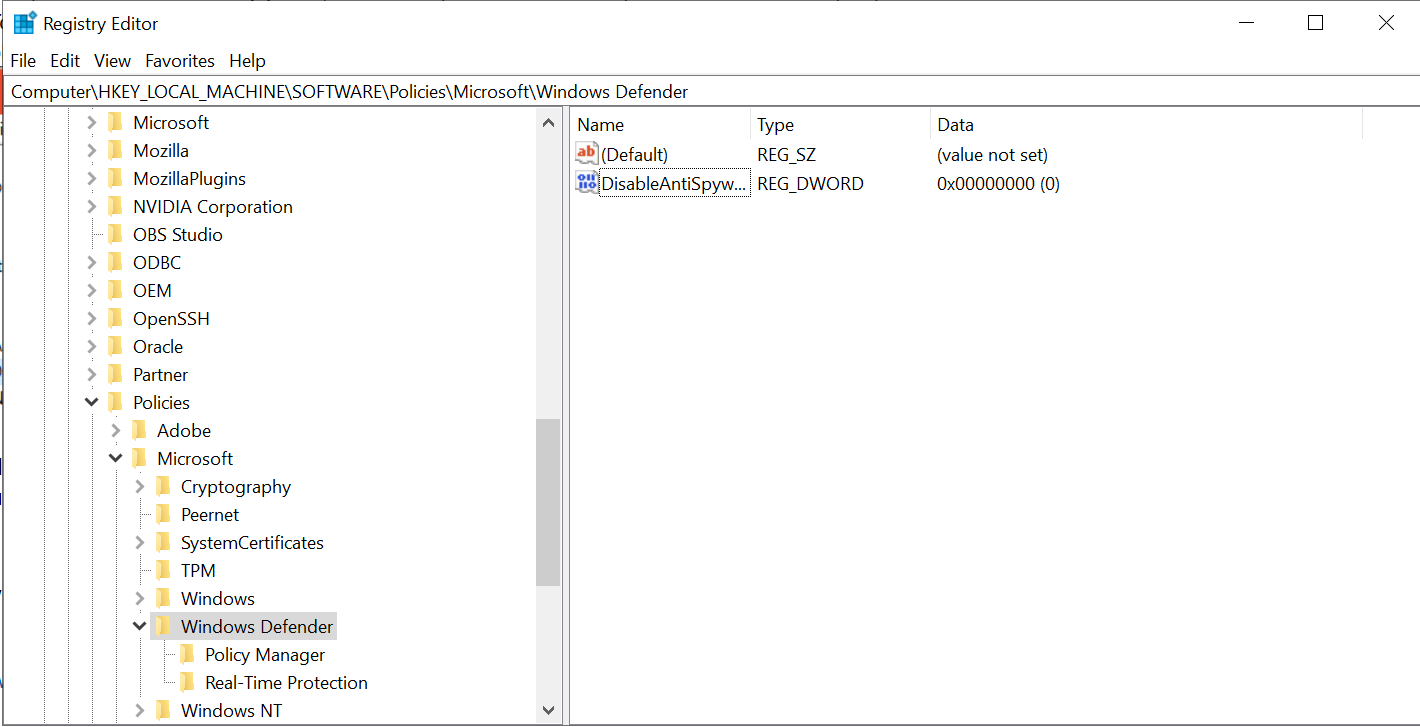Click the SystemCertificates folder icon
1420x727 pixels.
pyautogui.click(x=163, y=543)
